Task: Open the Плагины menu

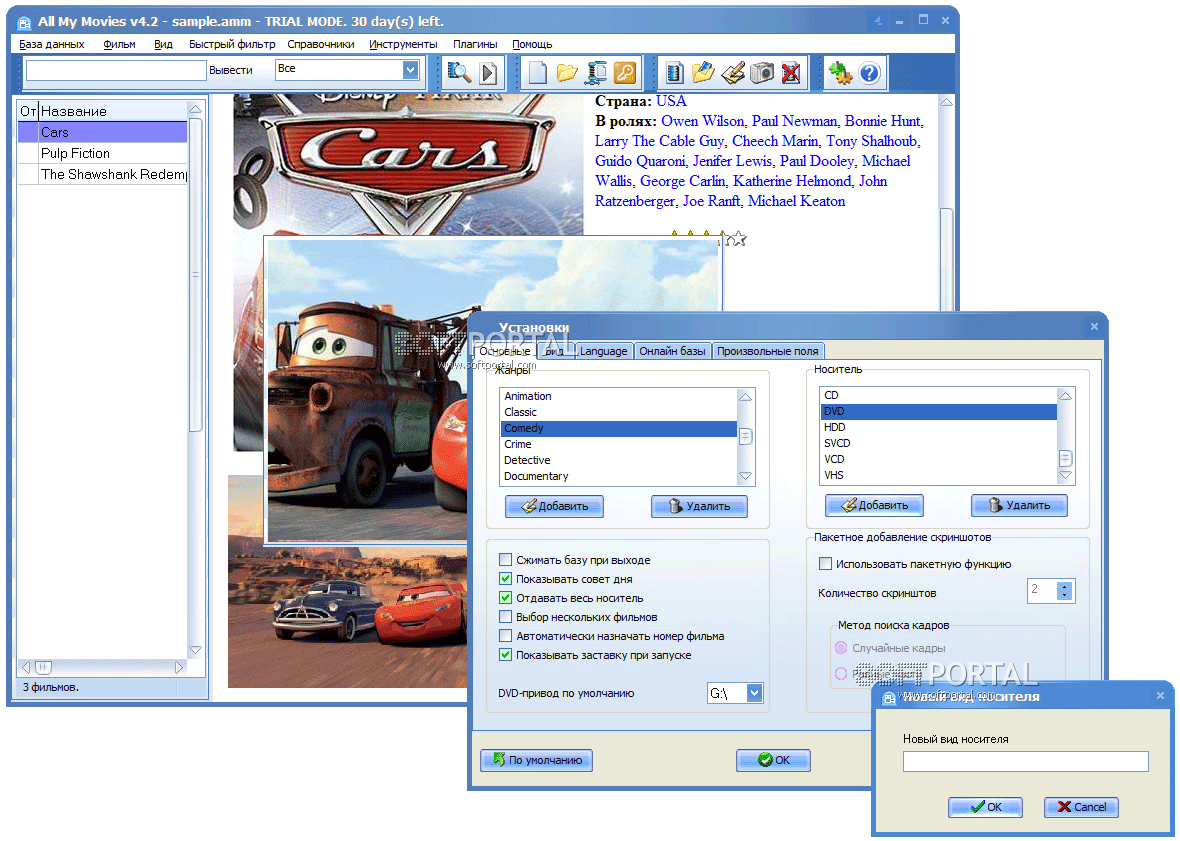Action: click(x=475, y=44)
